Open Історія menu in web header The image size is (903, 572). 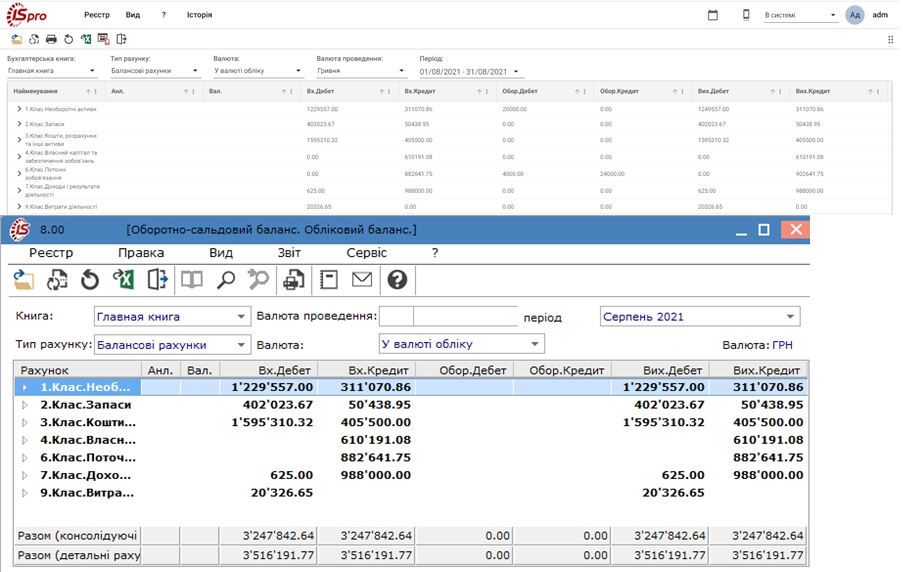pos(199,15)
